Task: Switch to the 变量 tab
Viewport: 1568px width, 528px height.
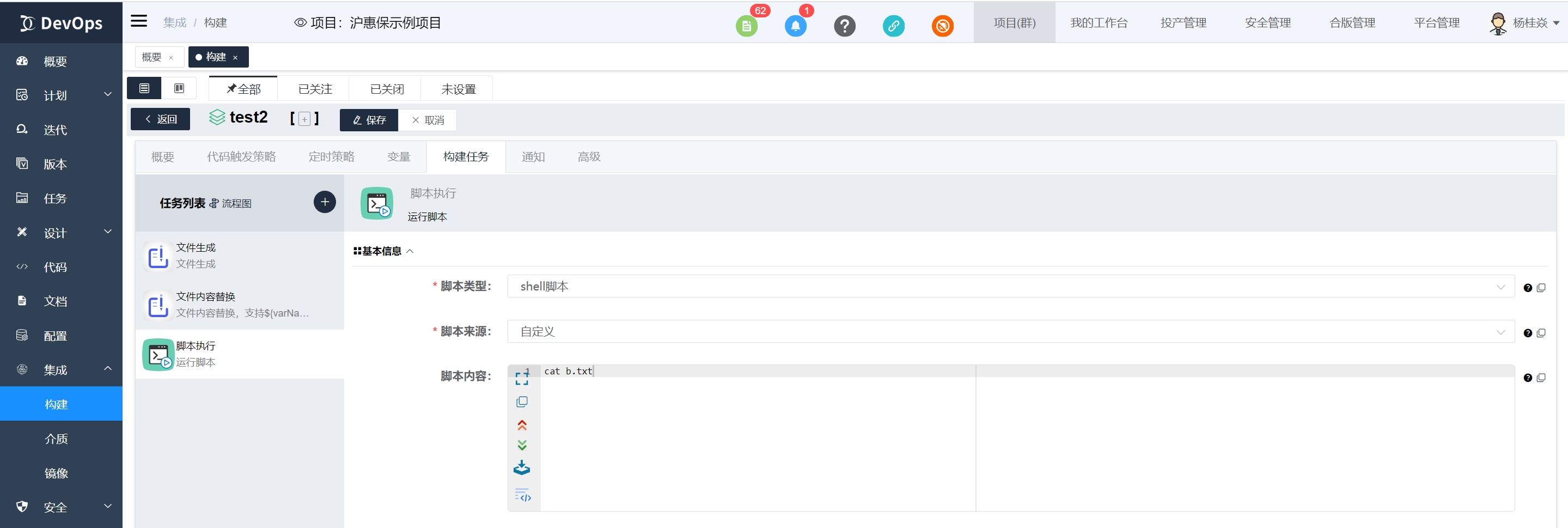Action: coord(399,156)
